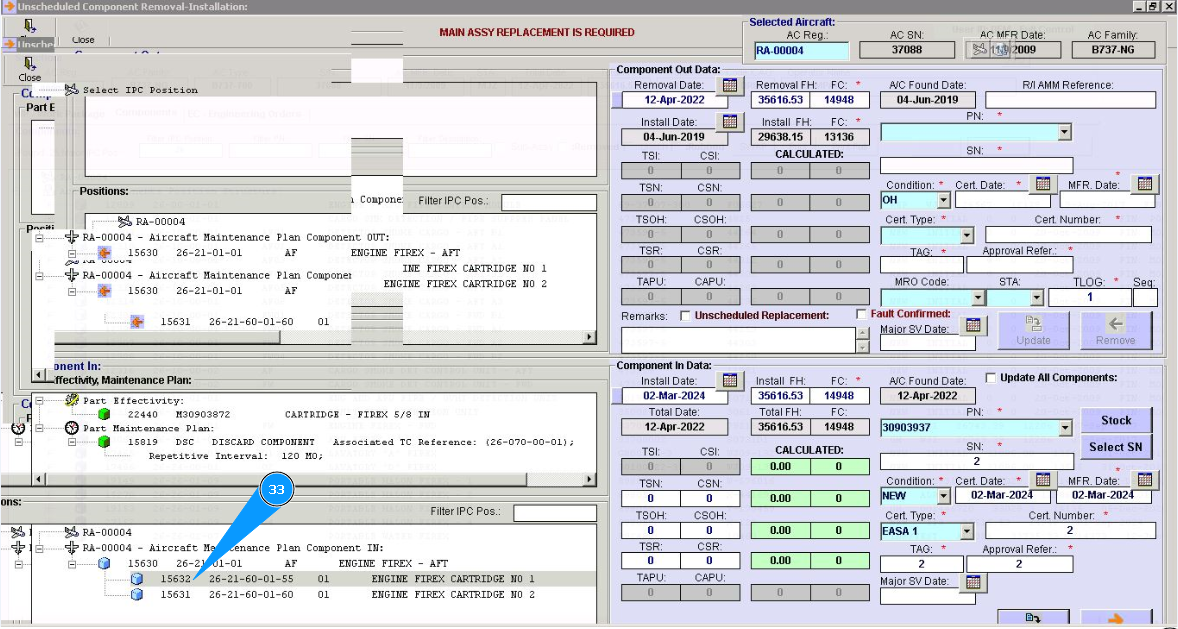This screenshot has width=1178, height=629.
Task: Open the Cert. Type EASA 1 dropdown
Action: (966, 531)
